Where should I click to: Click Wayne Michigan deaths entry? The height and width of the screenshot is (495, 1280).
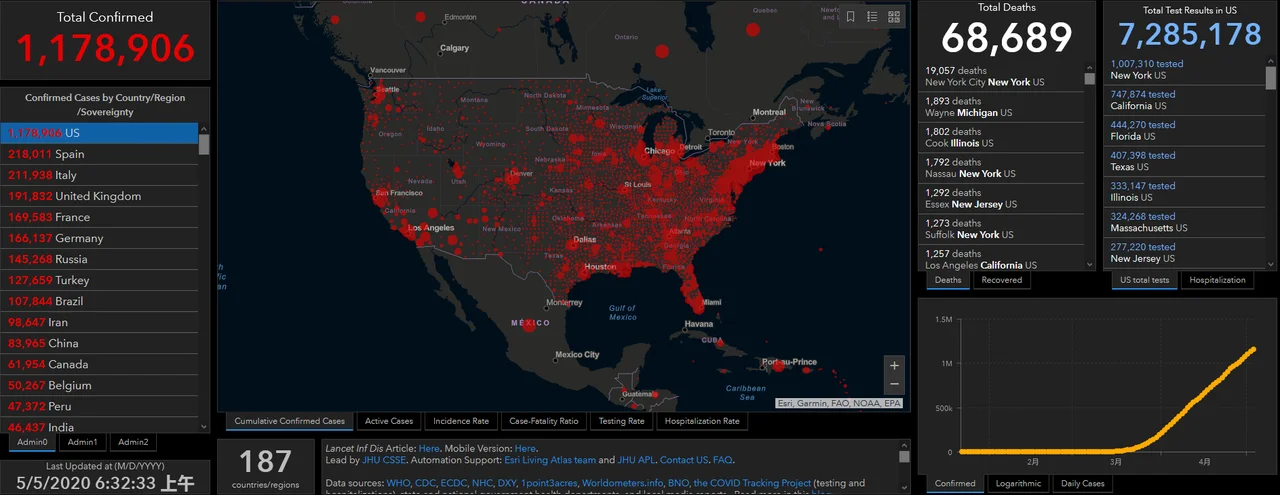(x=1001, y=107)
